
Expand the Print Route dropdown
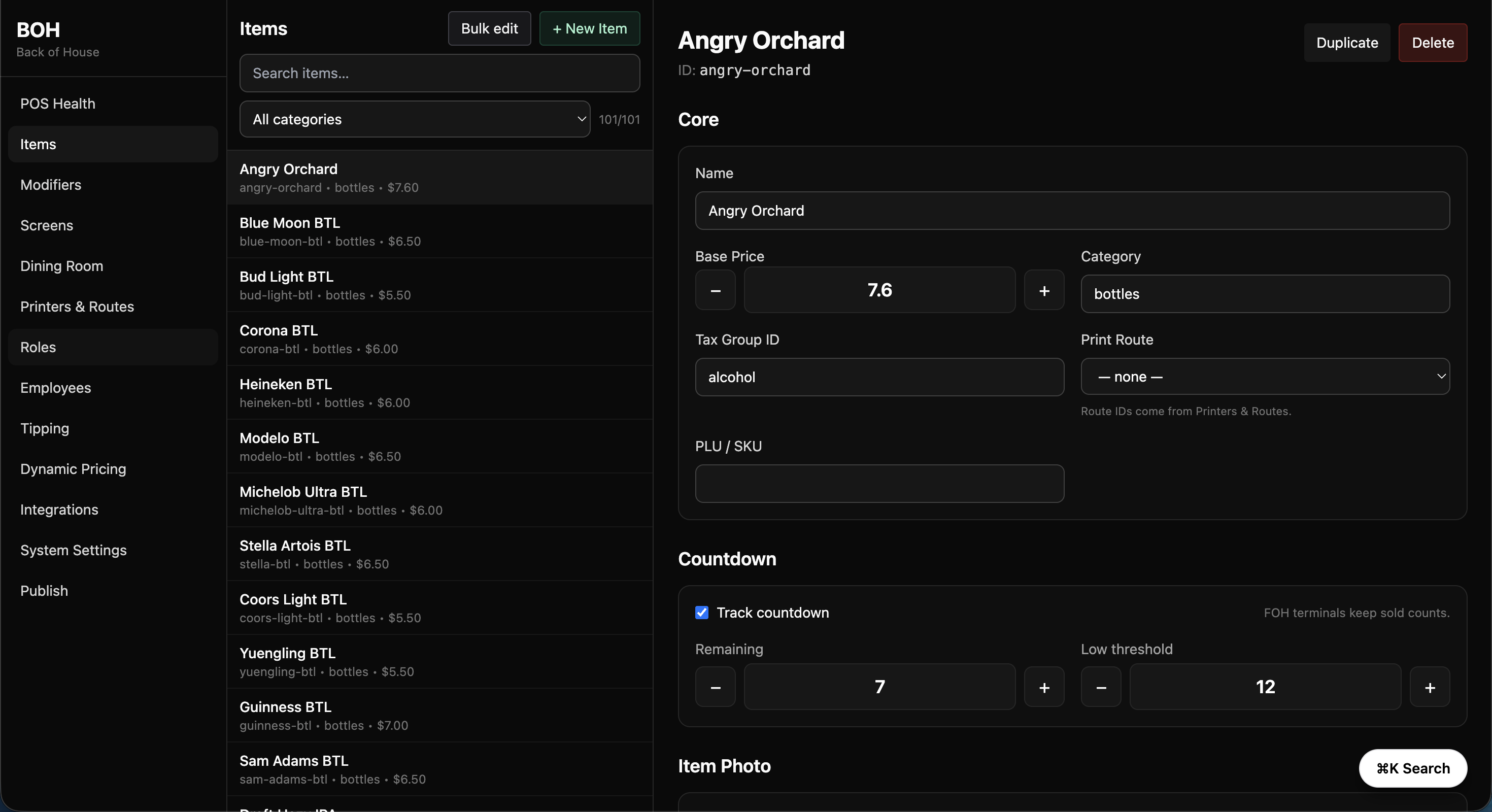1265,377
